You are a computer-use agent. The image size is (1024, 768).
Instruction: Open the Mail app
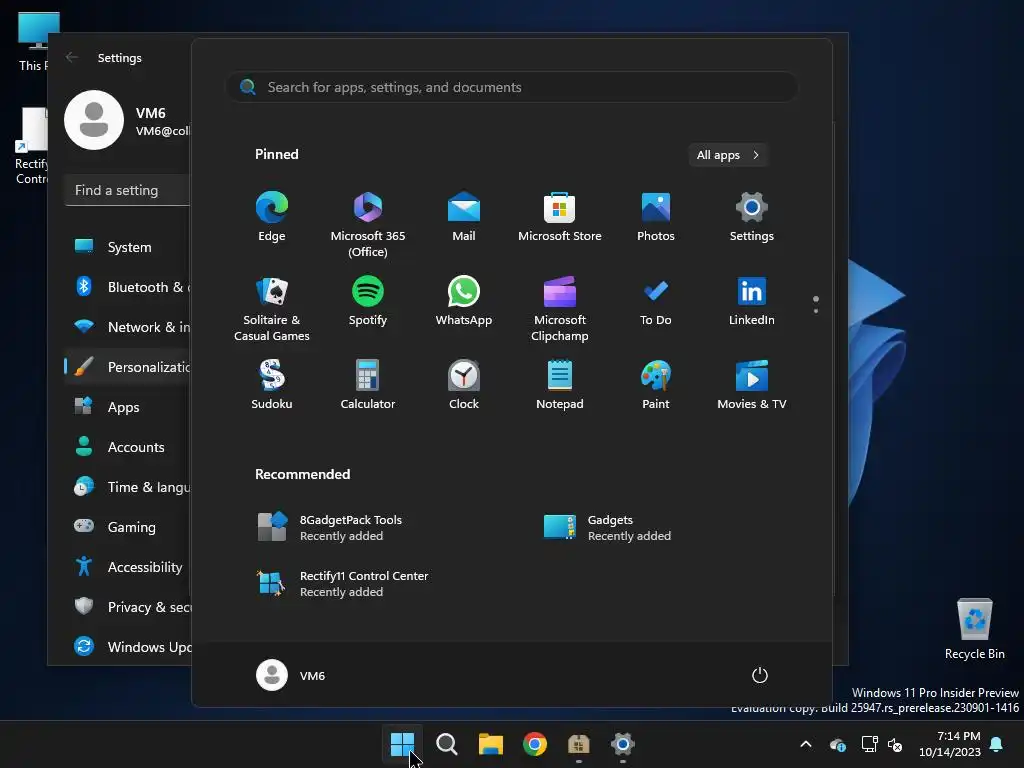coord(464,217)
